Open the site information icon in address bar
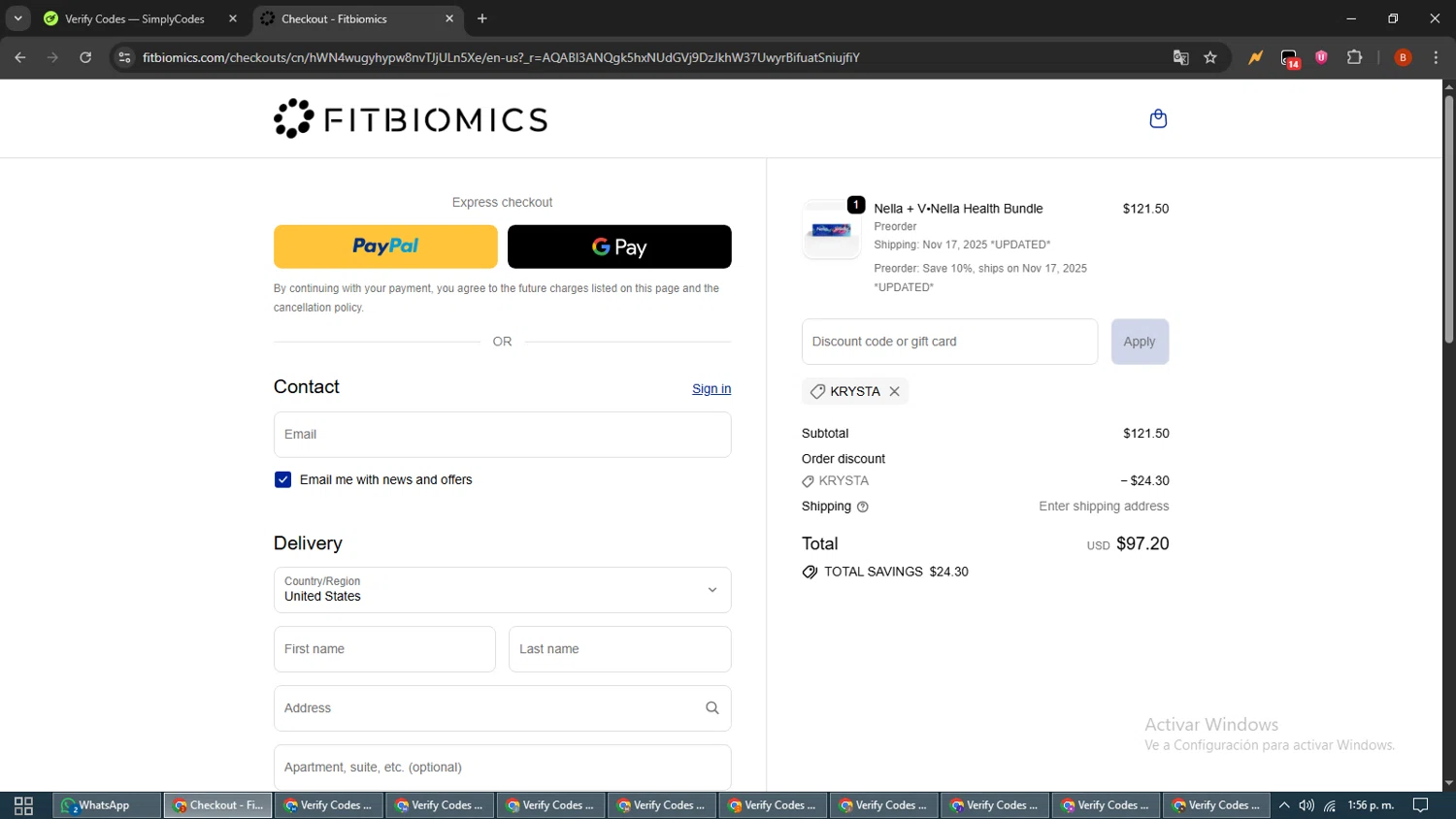This screenshot has height=819, width=1456. click(x=124, y=57)
